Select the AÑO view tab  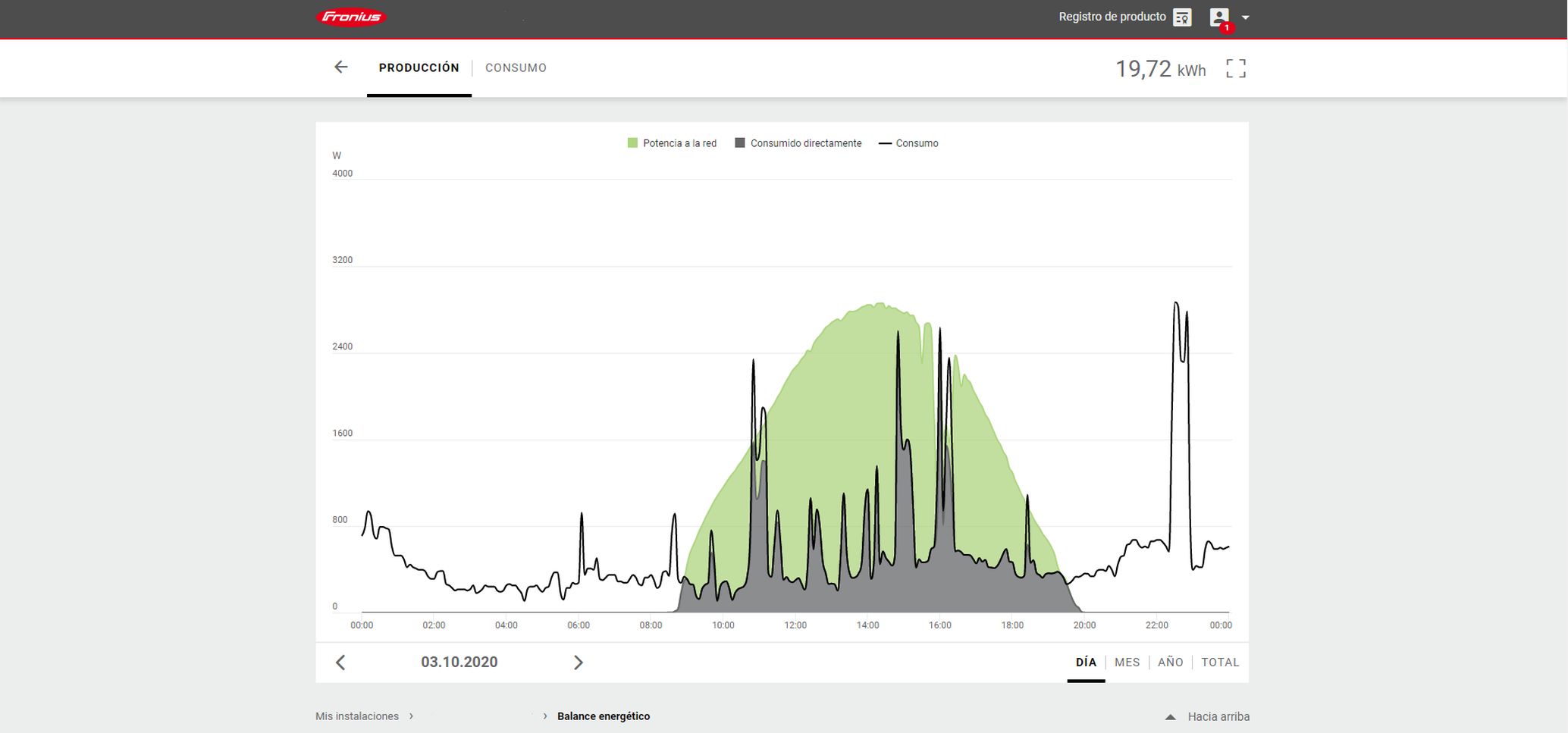click(1170, 662)
